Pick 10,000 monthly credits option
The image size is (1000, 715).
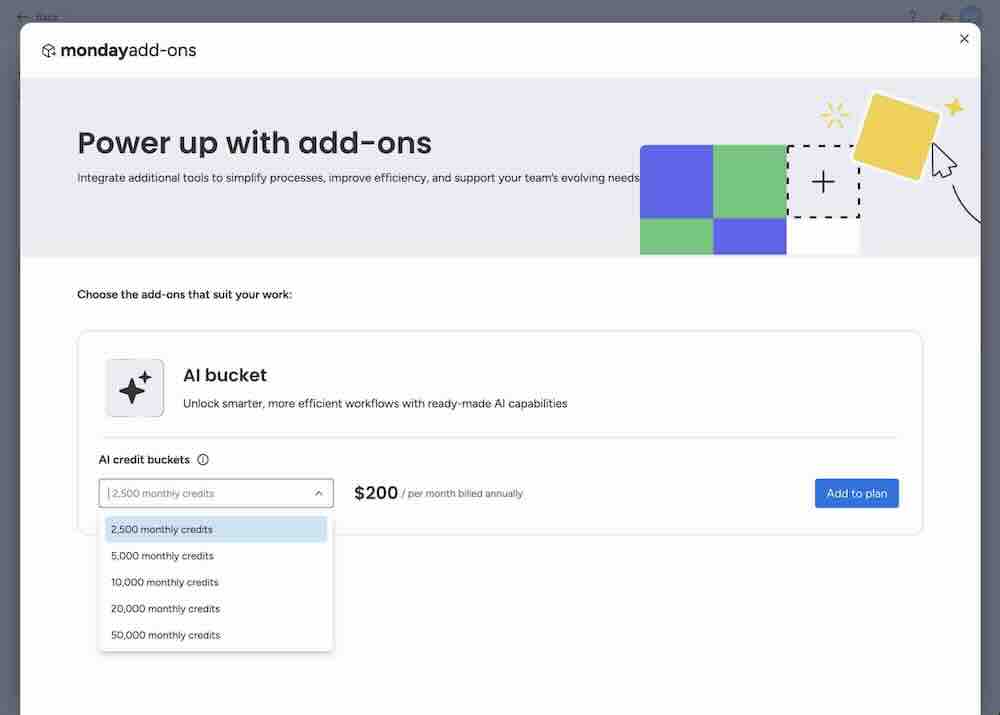[x=216, y=582]
